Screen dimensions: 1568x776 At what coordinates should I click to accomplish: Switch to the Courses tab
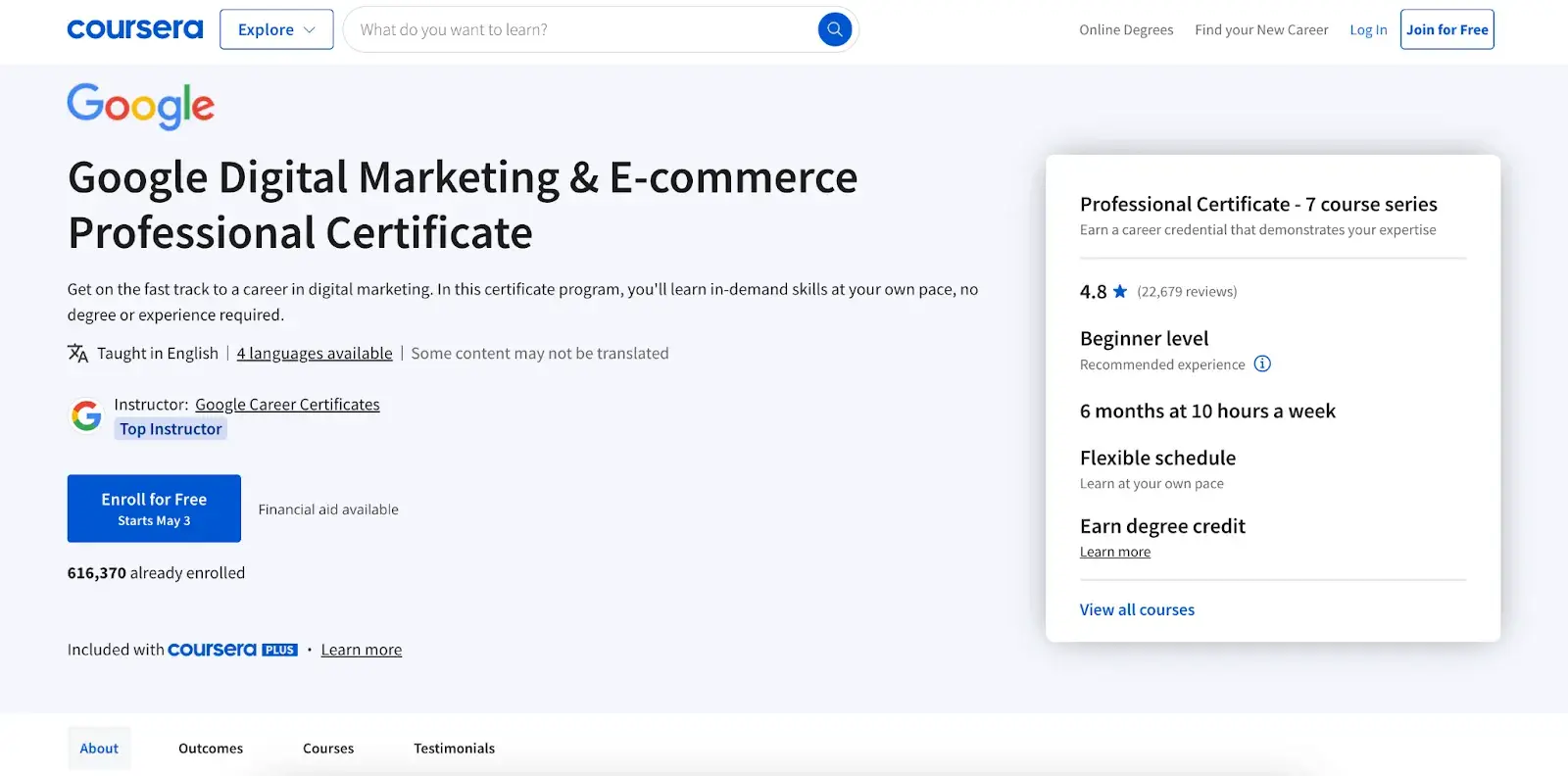click(328, 749)
